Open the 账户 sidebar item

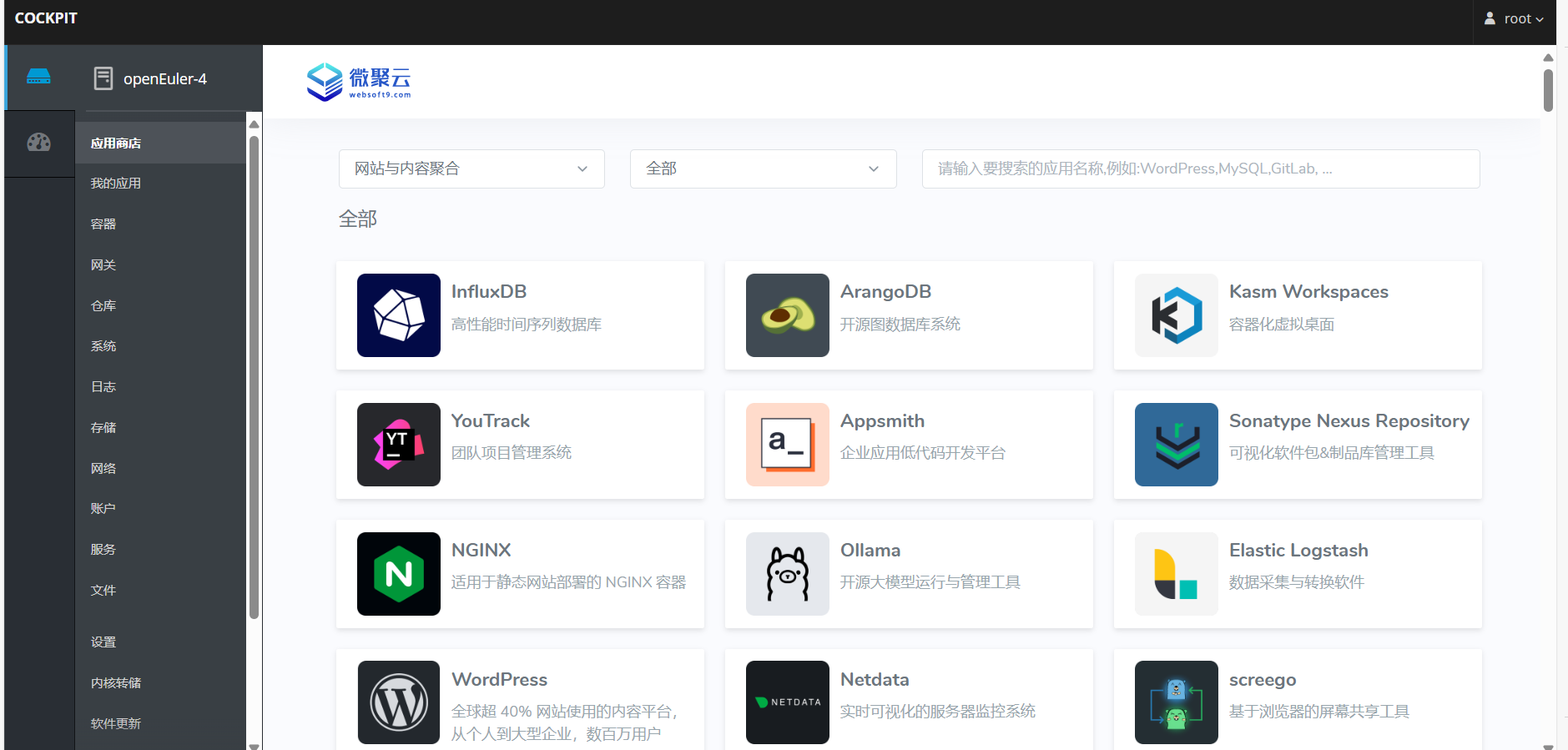160,509
